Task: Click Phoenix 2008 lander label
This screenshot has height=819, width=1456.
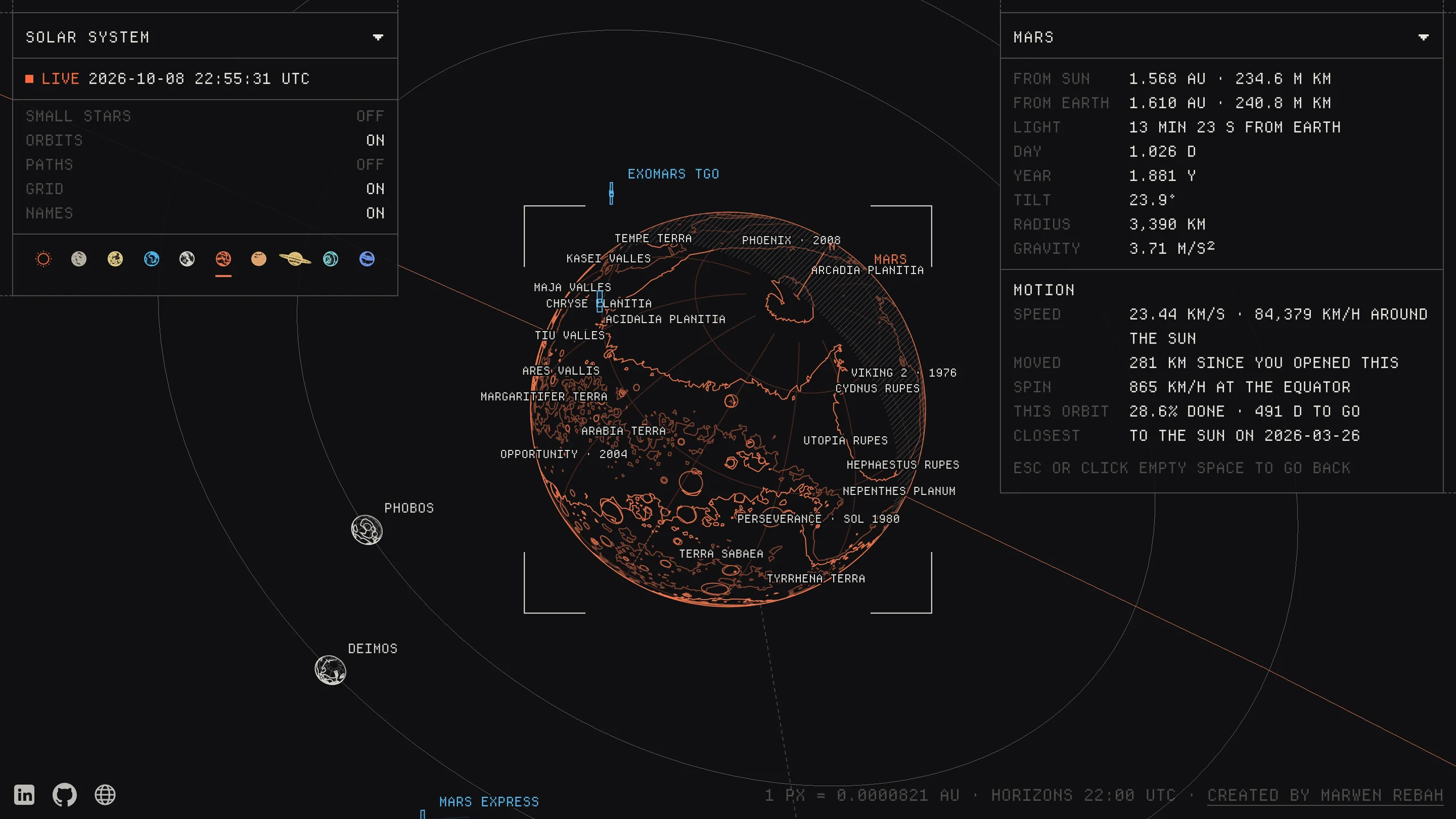Action: pos(791,240)
